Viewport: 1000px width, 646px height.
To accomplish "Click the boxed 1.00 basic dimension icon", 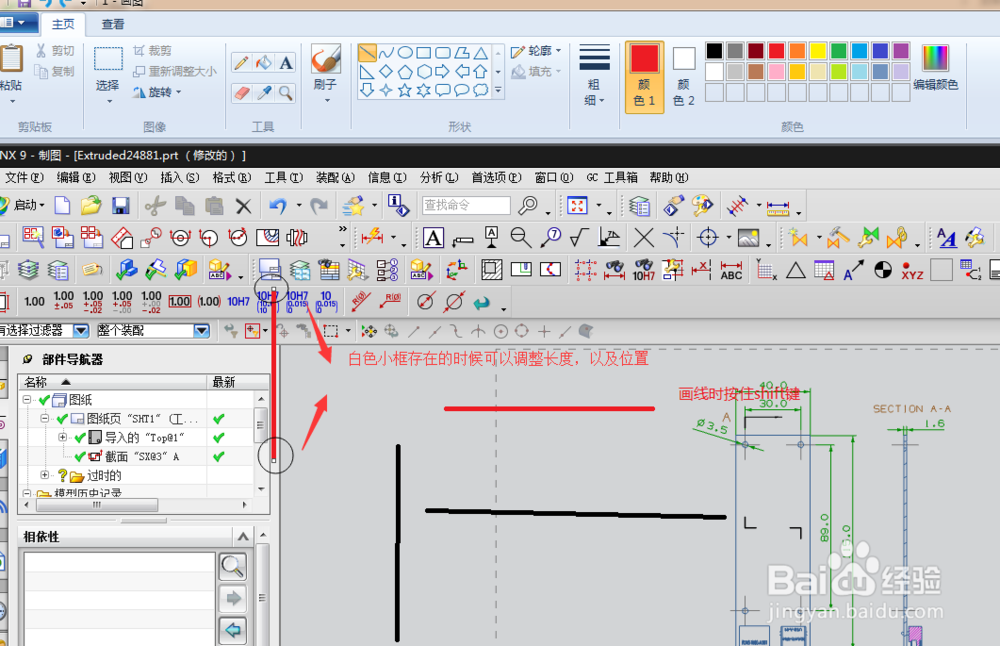I will tap(179, 302).
